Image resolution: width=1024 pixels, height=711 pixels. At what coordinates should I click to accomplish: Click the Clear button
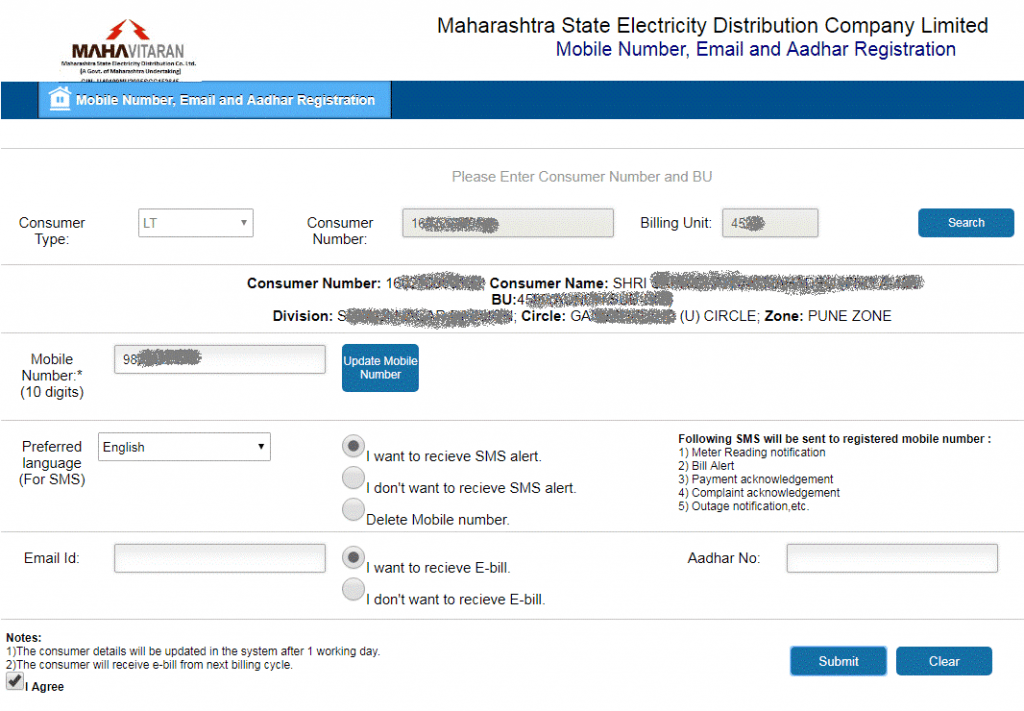click(944, 661)
